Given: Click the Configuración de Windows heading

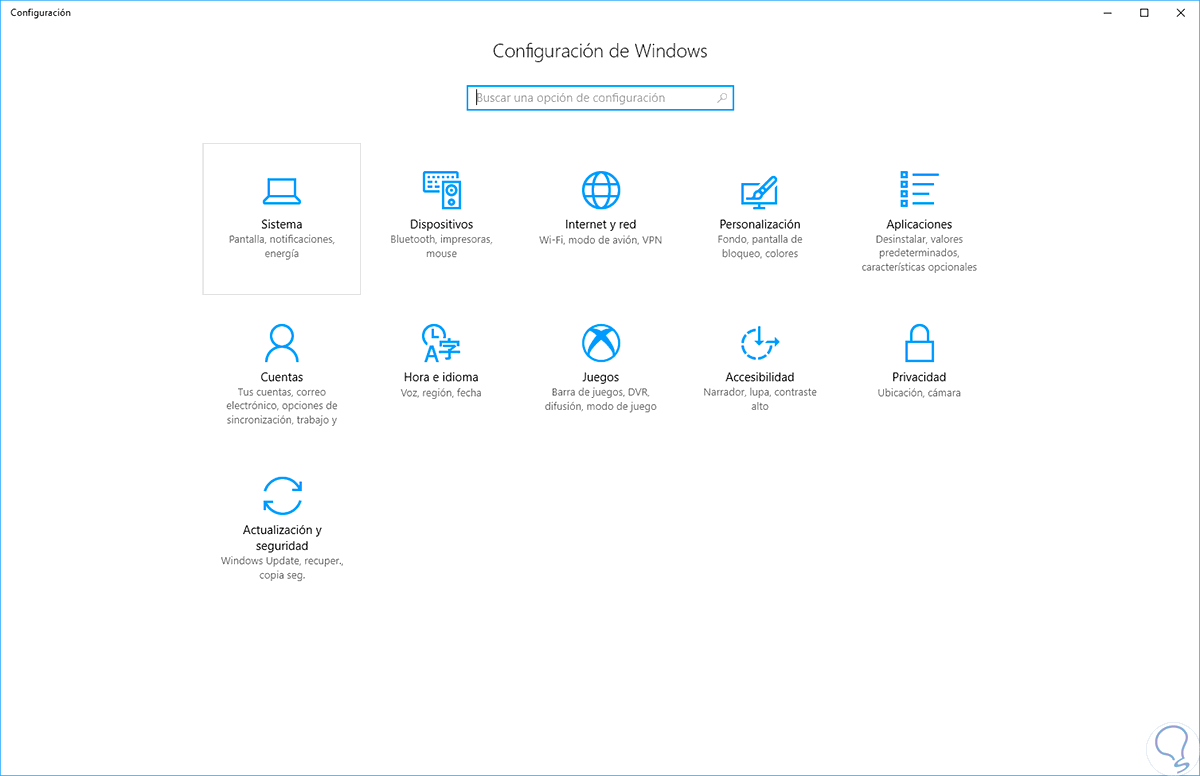Looking at the screenshot, I should [x=600, y=51].
